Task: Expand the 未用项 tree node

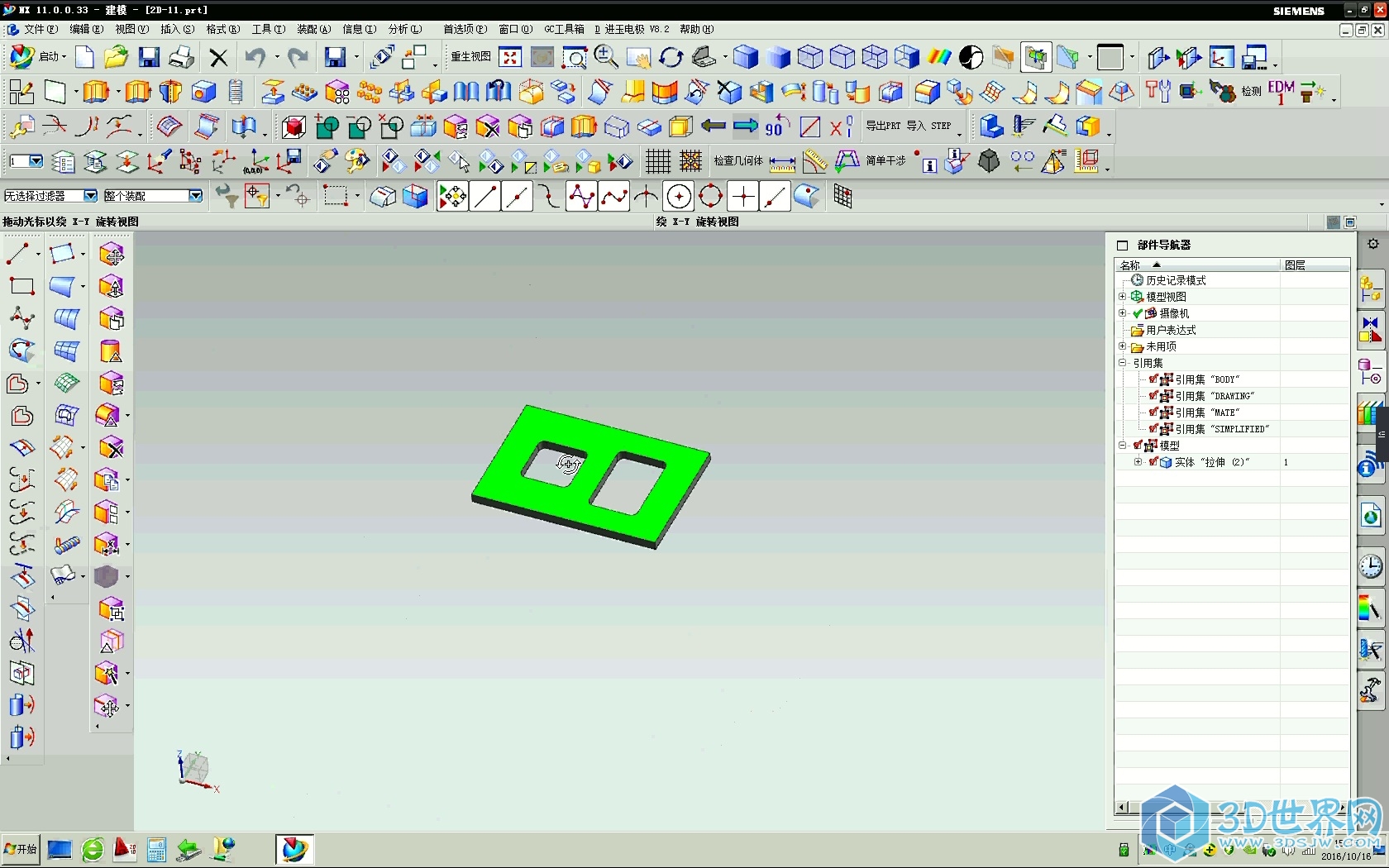Action: [1122, 346]
